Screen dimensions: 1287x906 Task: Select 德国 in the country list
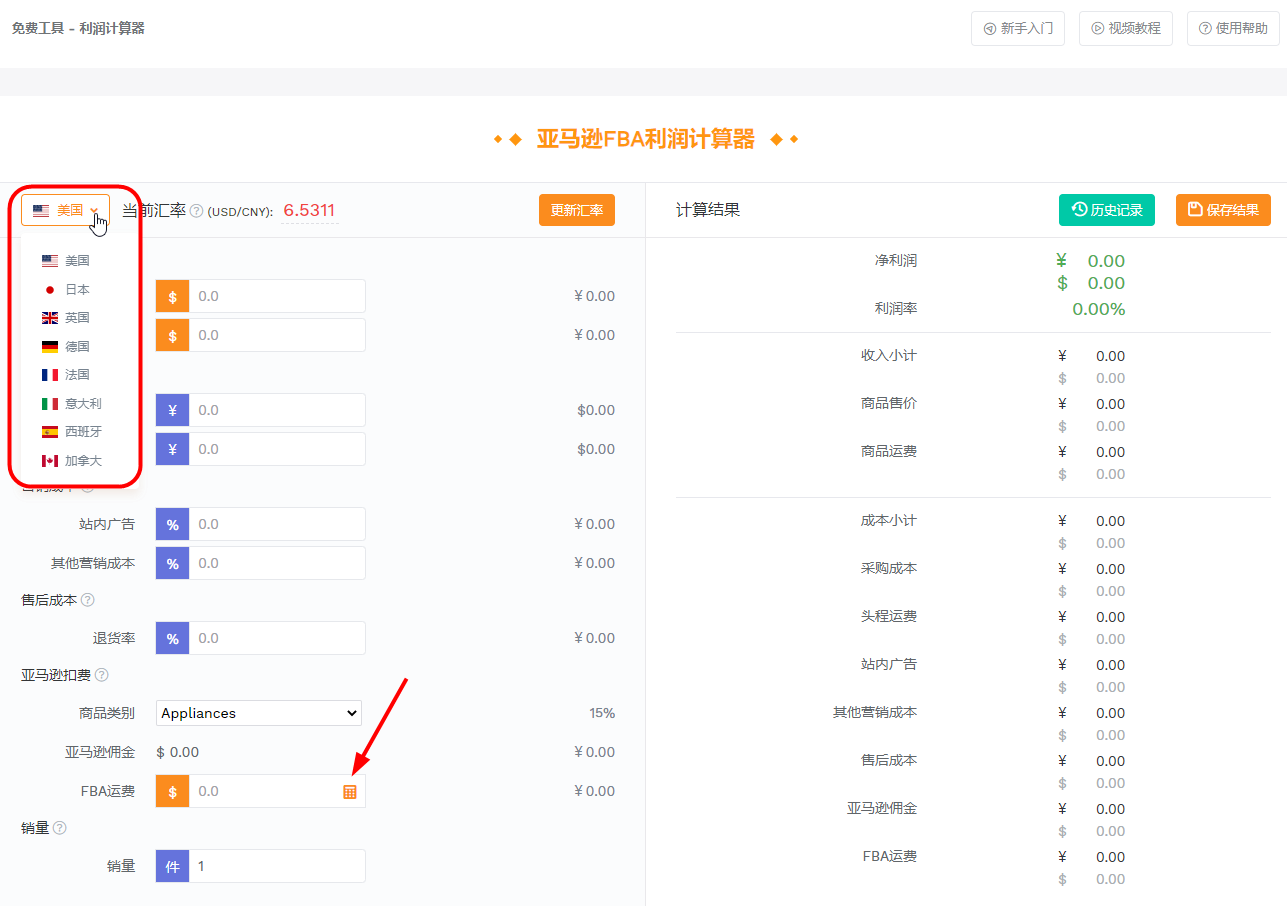[x=66, y=347]
